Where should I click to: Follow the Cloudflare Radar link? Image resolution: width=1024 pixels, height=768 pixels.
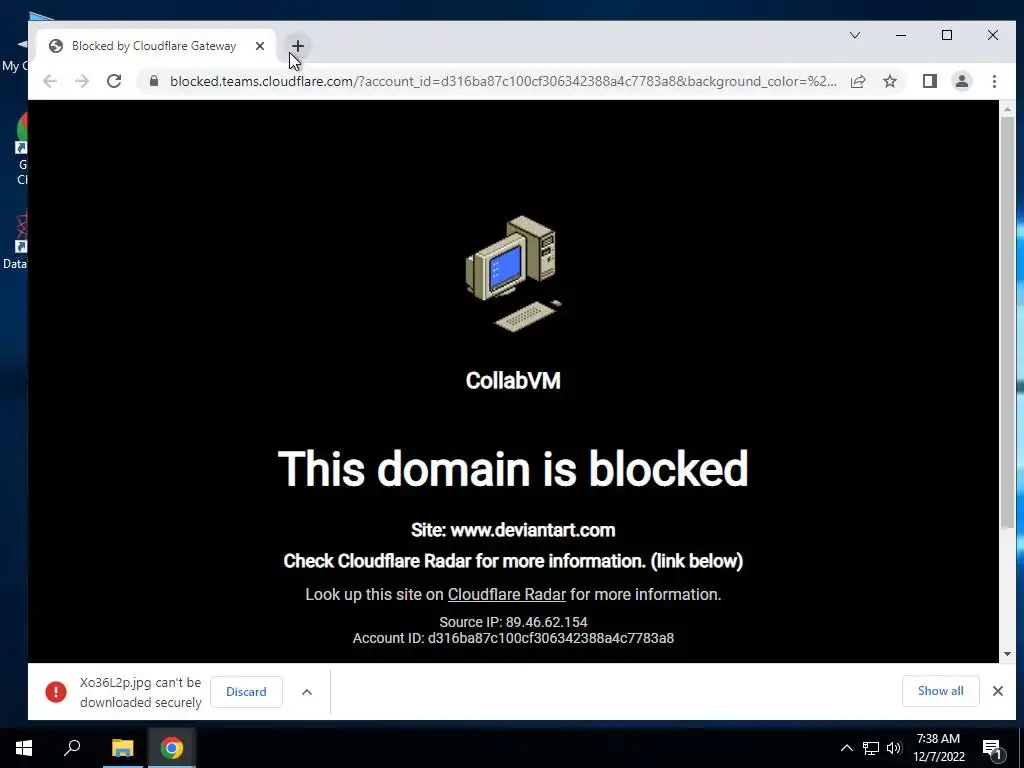click(x=507, y=594)
